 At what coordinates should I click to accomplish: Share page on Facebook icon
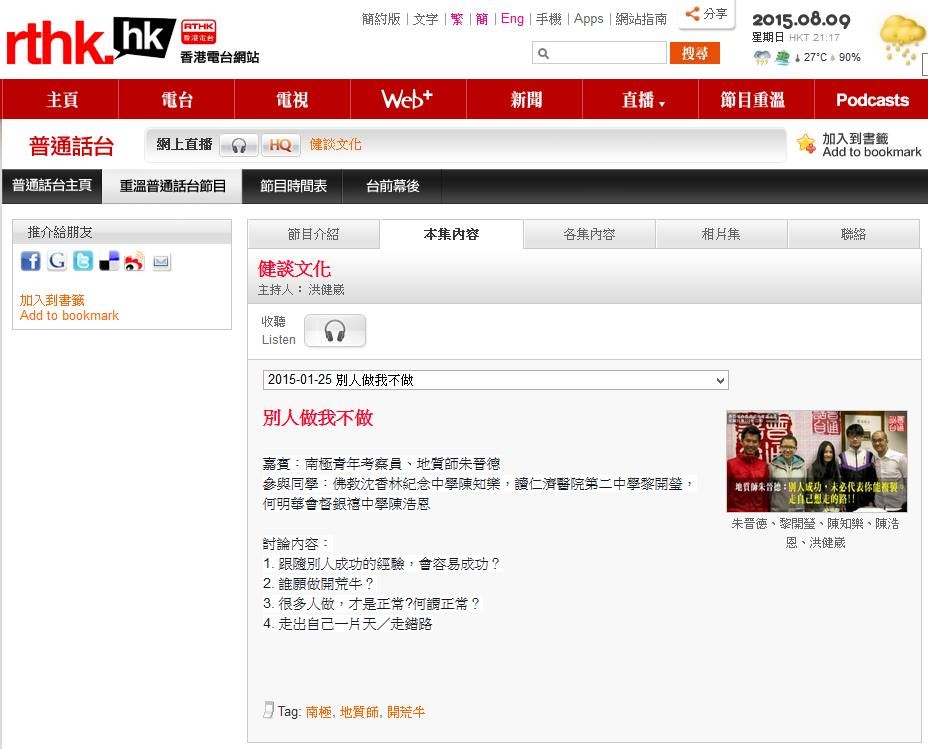tap(30, 262)
